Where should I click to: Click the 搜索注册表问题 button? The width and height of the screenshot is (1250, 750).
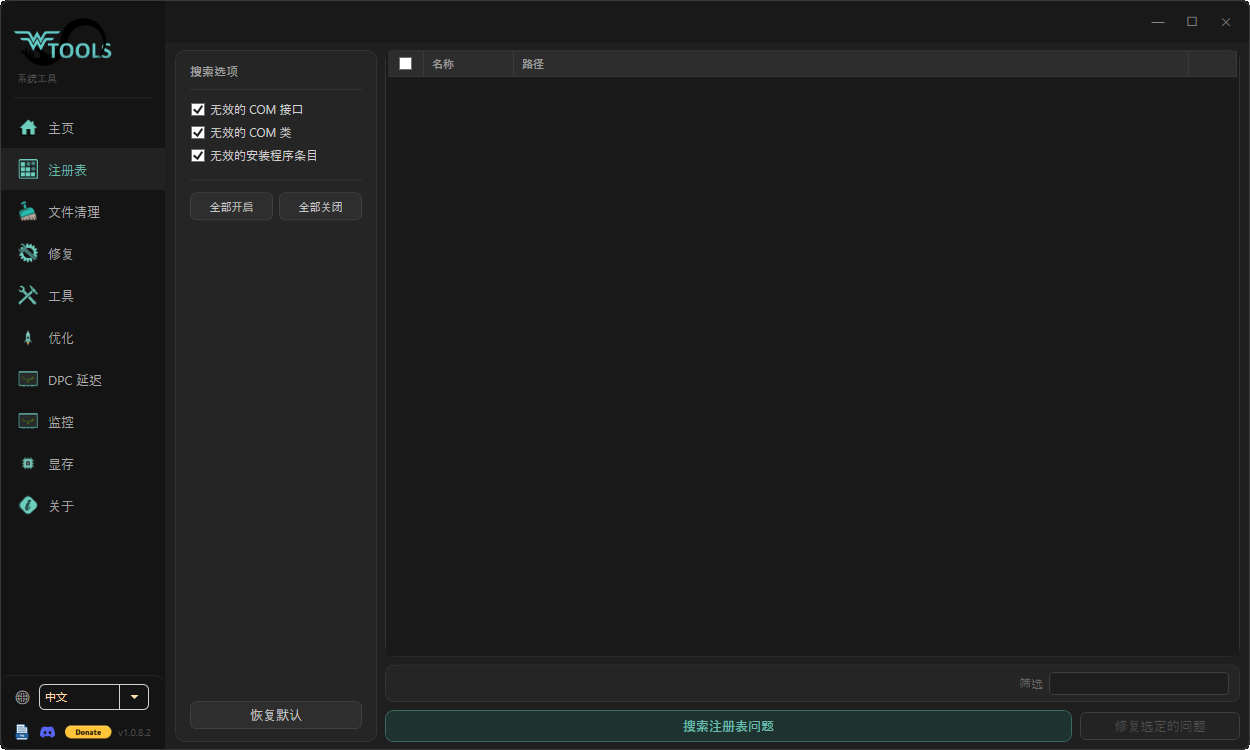(x=728, y=726)
